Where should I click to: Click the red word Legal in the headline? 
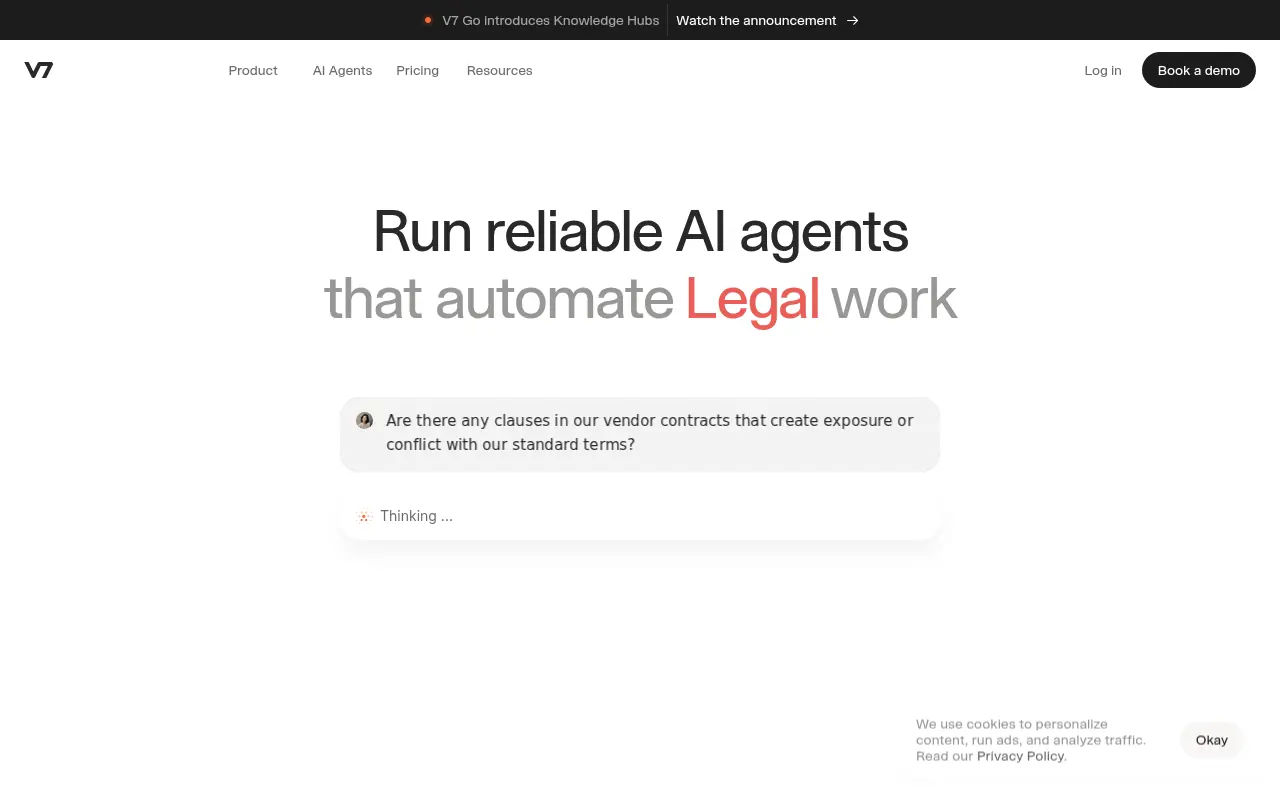point(751,299)
